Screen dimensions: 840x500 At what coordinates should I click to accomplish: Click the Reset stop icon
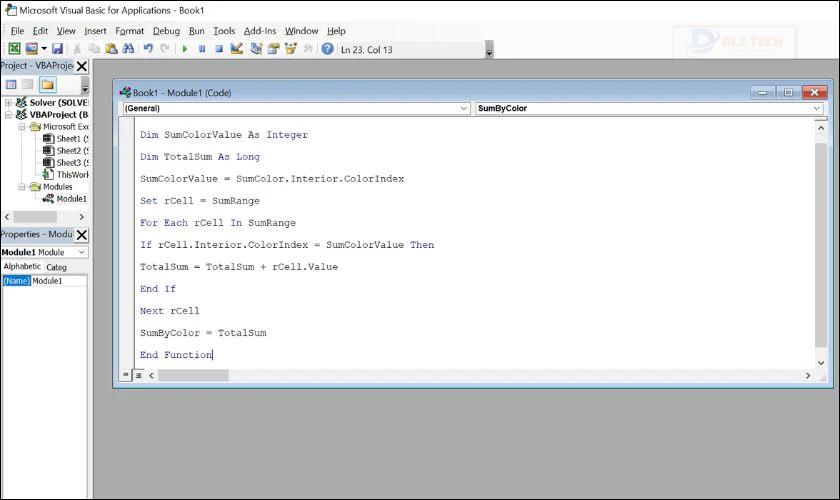click(x=219, y=49)
